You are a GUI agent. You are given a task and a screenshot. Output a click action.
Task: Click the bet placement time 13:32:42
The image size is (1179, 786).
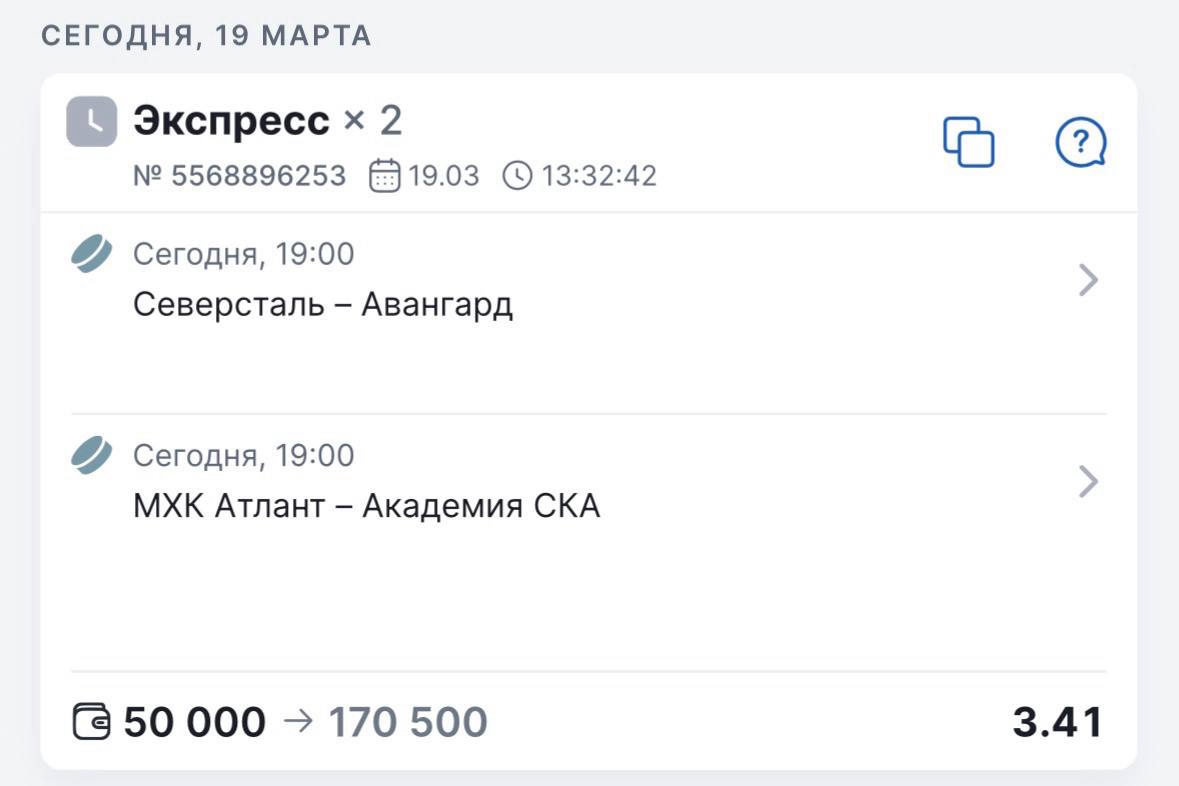[599, 176]
